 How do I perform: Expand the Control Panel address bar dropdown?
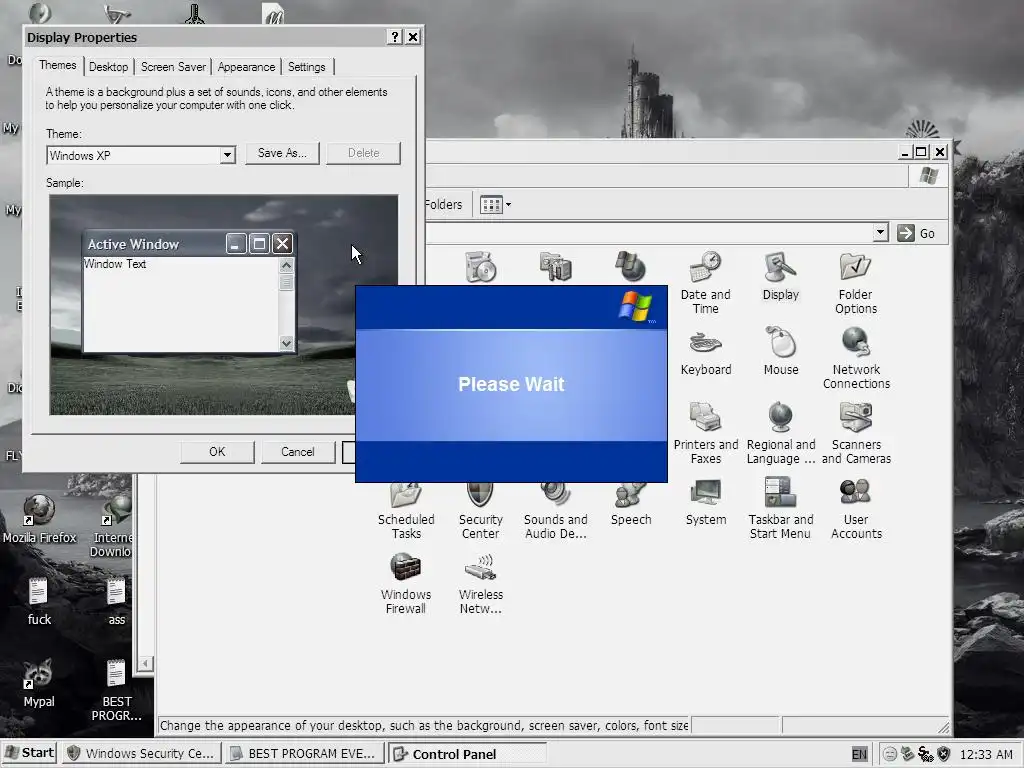pos(880,232)
